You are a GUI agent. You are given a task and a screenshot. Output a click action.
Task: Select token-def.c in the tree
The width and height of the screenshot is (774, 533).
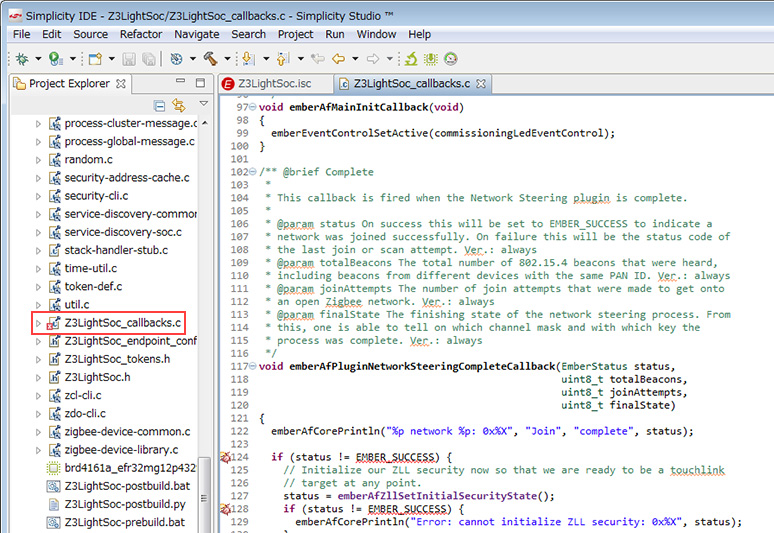pyautogui.click(x=93, y=287)
